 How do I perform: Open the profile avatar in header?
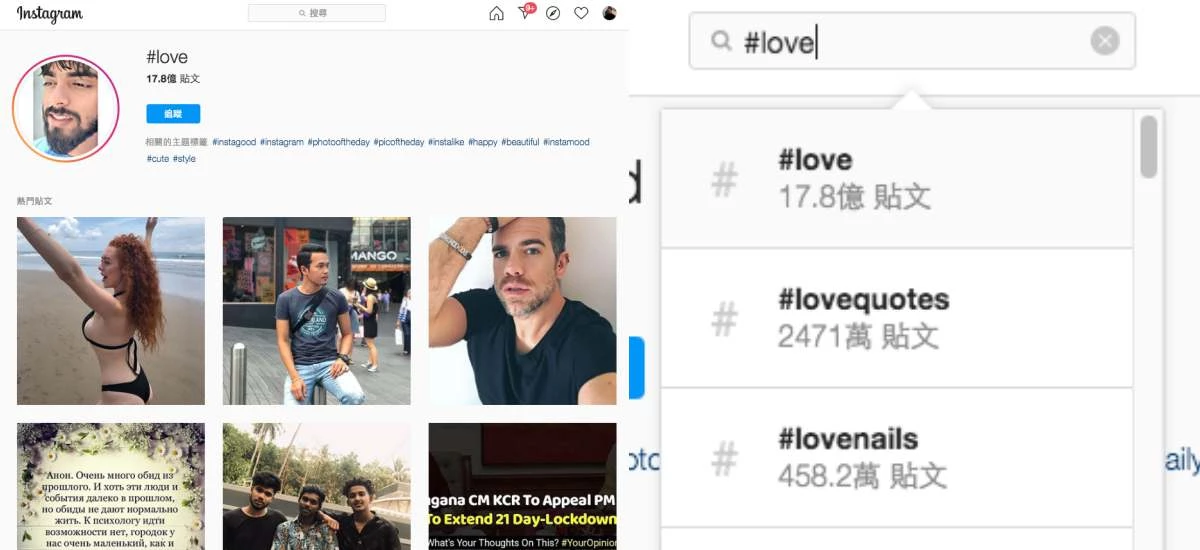pos(610,13)
